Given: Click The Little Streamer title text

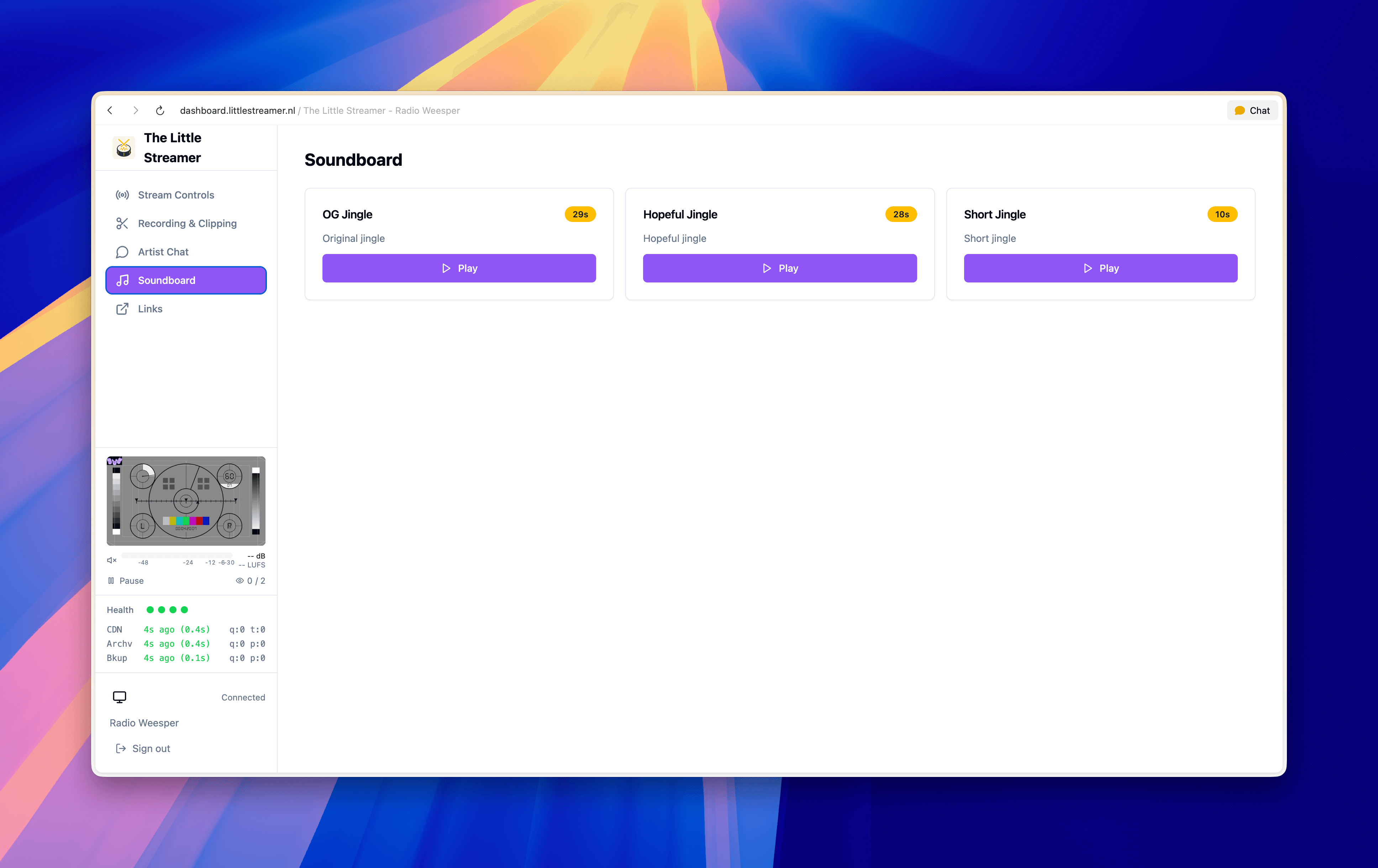Looking at the screenshot, I should click(172, 148).
